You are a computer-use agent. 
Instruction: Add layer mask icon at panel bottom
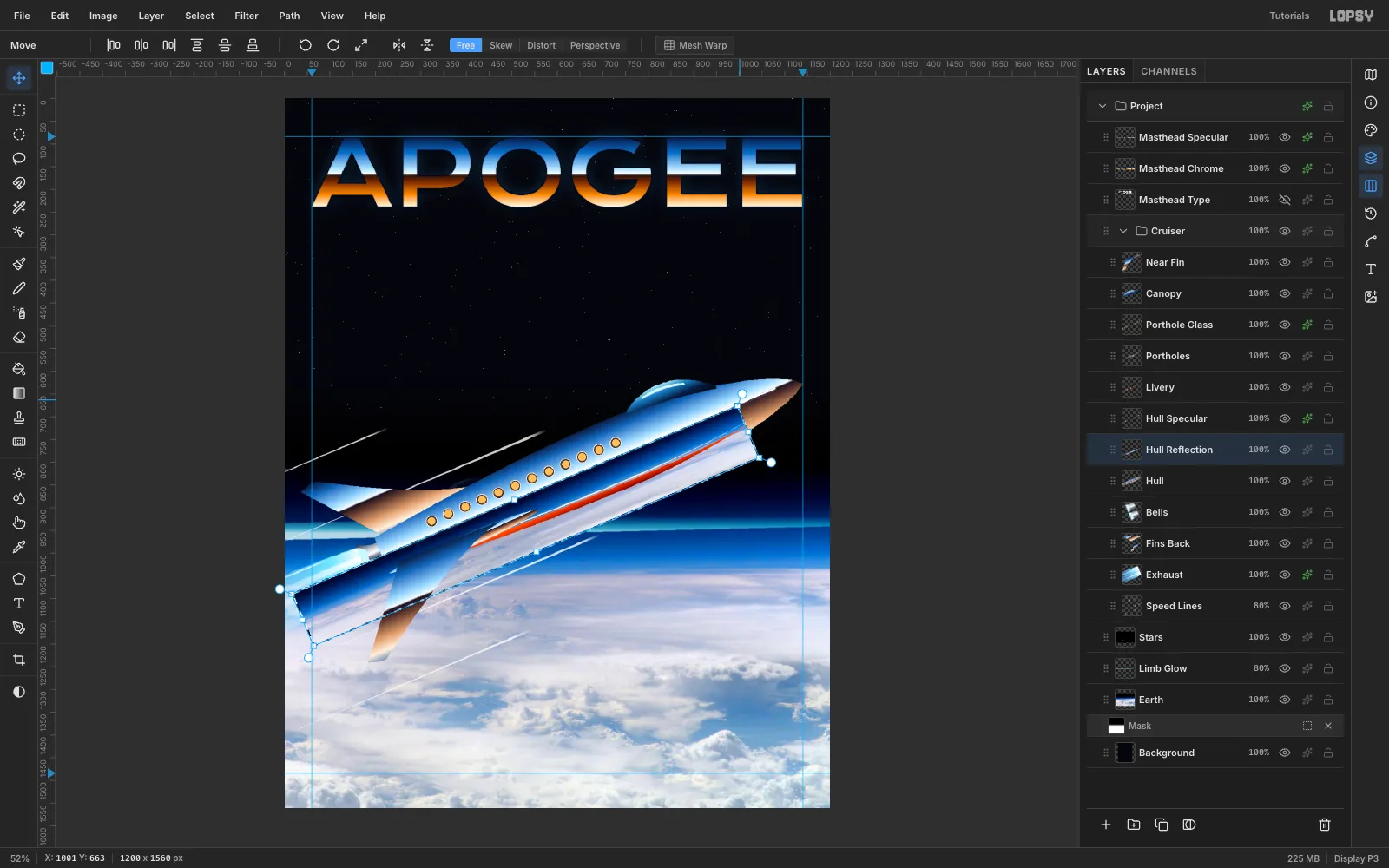coord(1189,825)
